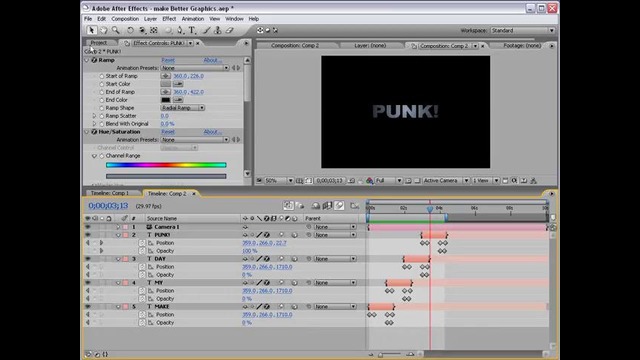Screen dimensions: 640x360
Task: Toggle Start of Ramp stopwatch
Action: click(102, 76)
